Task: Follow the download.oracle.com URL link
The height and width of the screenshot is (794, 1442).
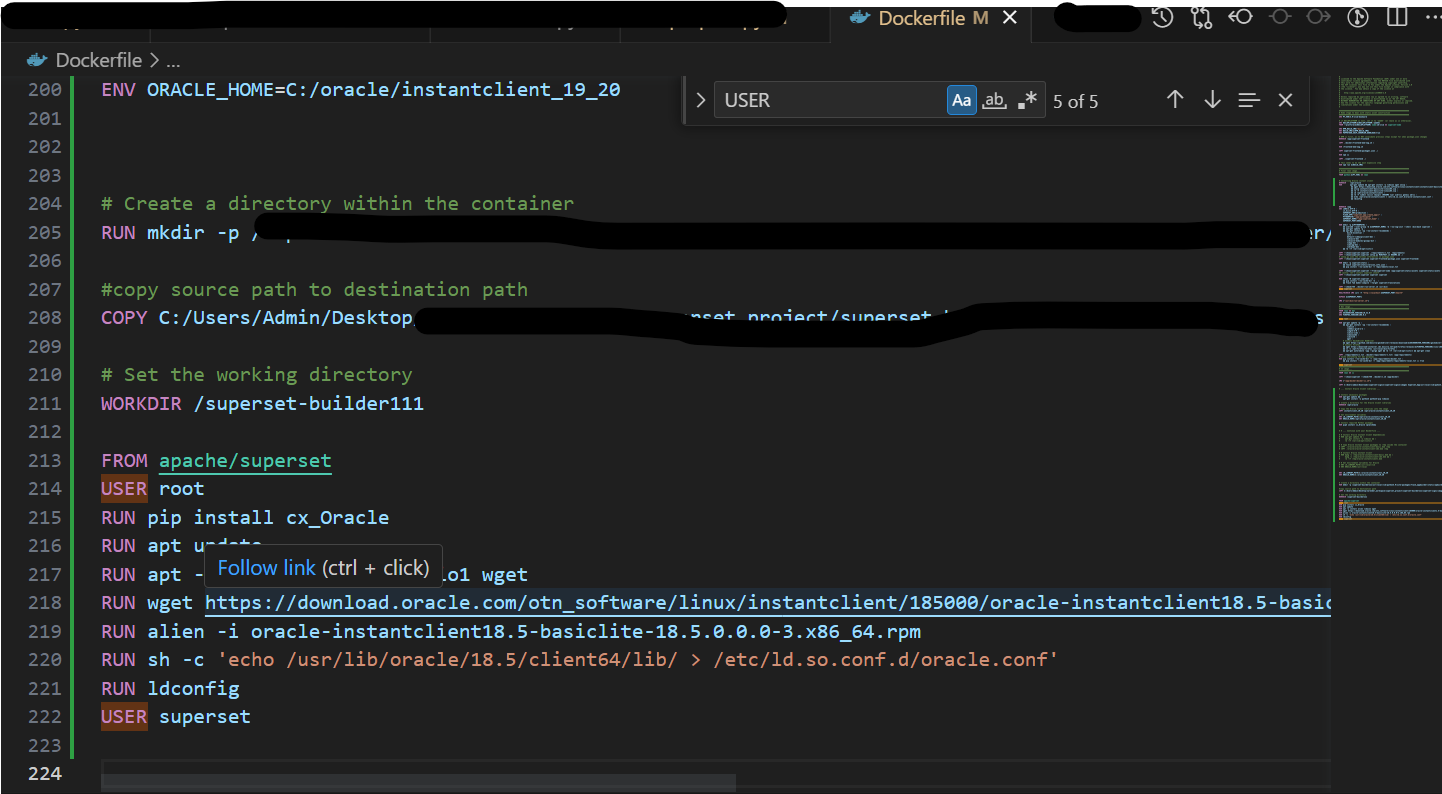Action: 768,603
